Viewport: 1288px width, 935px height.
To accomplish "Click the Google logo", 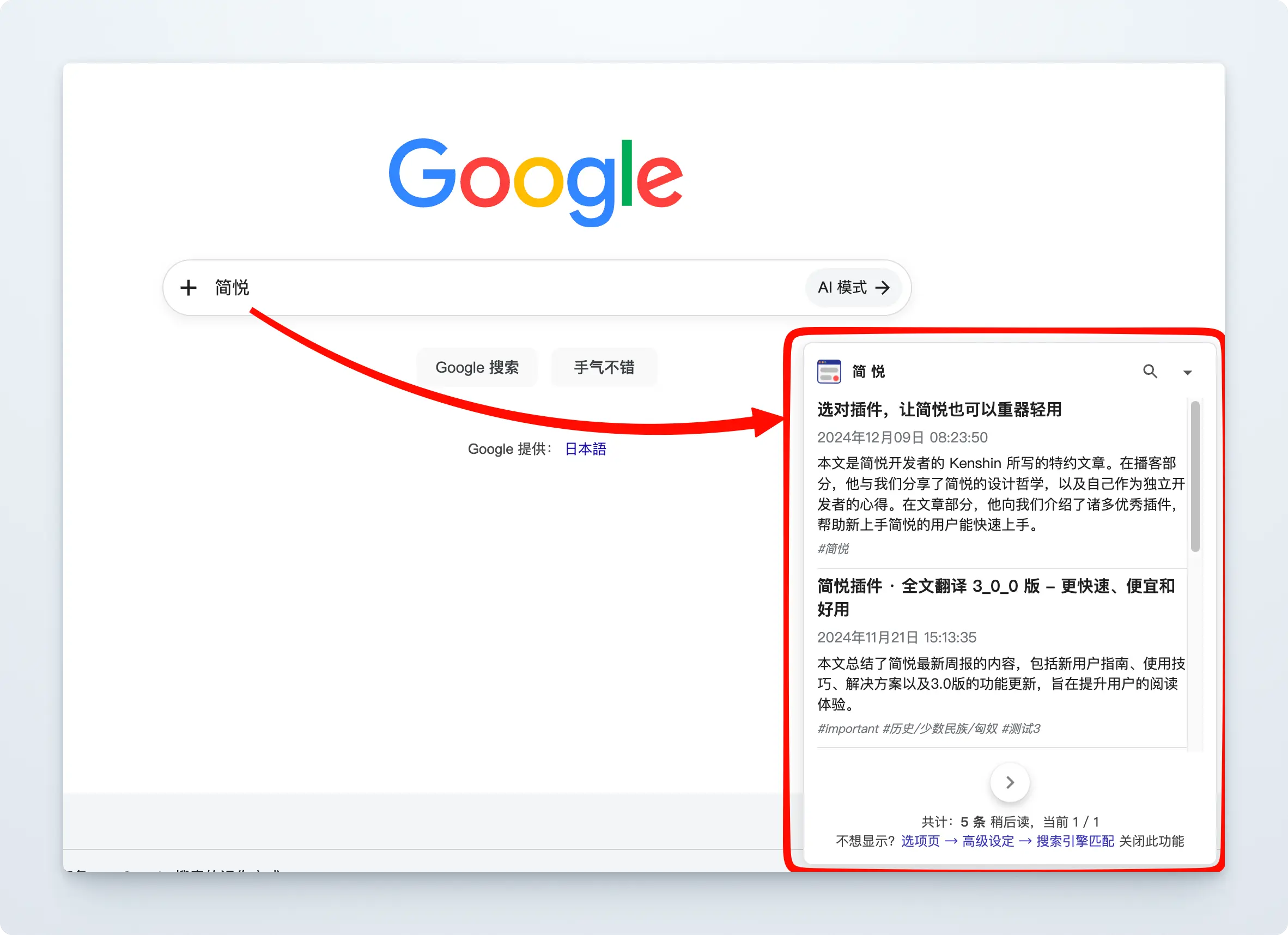I will pos(536,182).
